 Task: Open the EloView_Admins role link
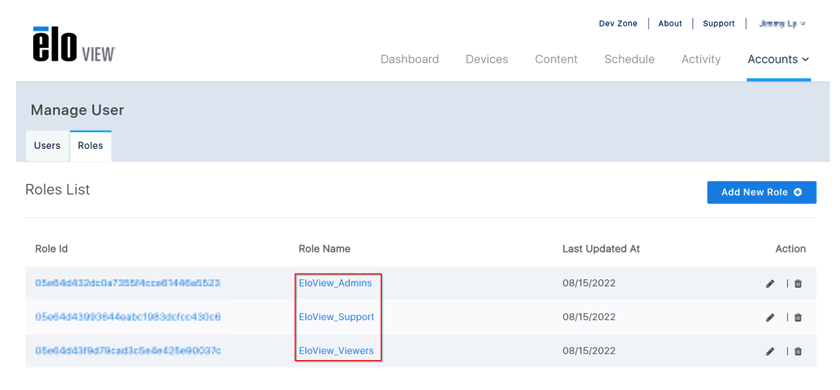335,283
